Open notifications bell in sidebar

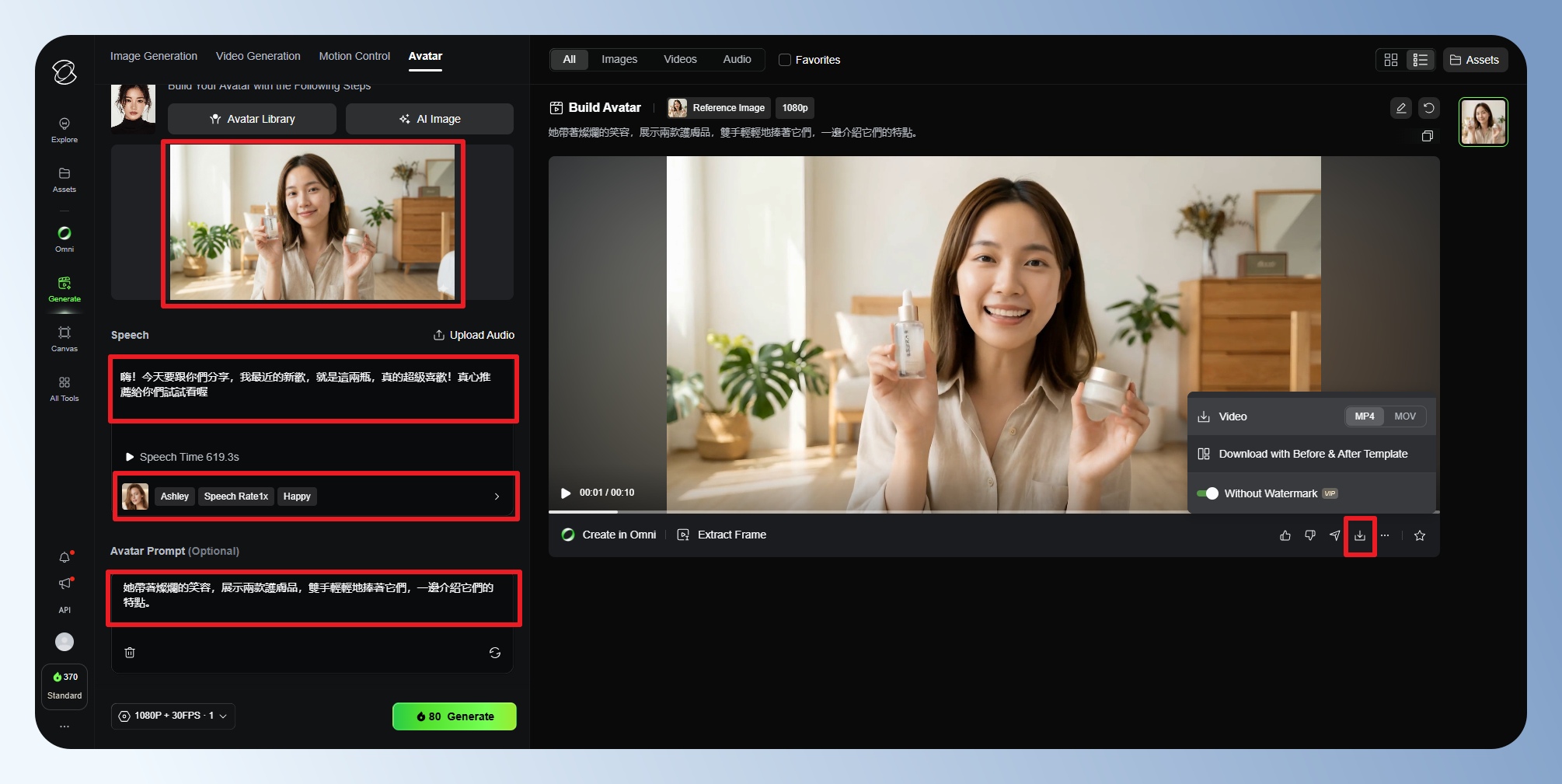click(x=65, y=557)
